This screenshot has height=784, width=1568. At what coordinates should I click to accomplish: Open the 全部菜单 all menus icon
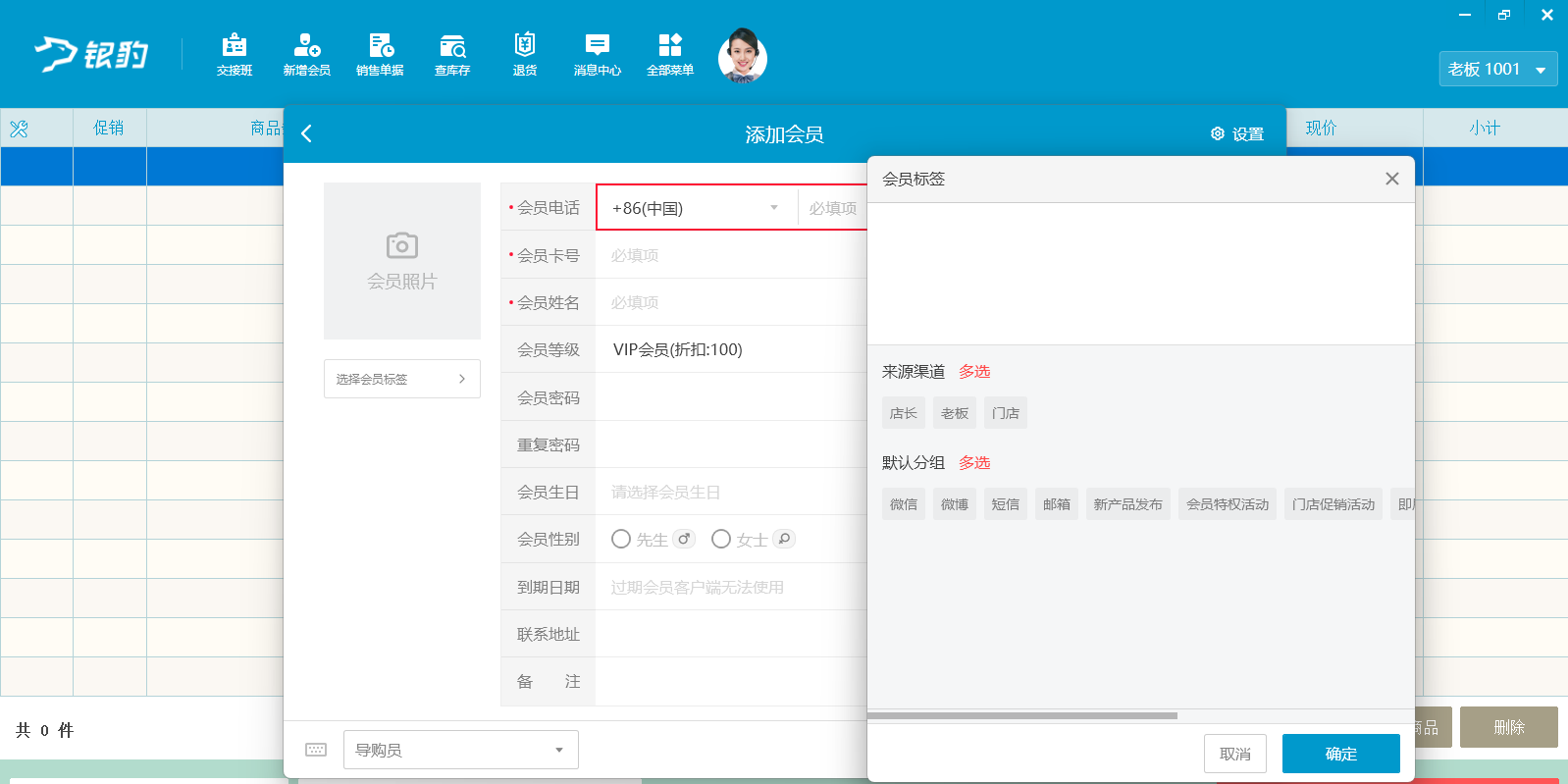tap(670, 55)
